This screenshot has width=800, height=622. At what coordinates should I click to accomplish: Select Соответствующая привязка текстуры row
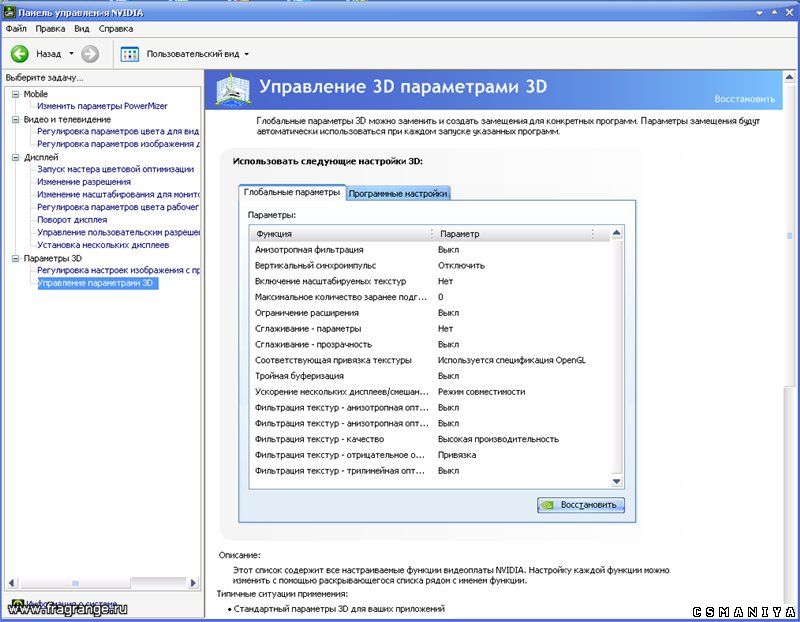coord(430,361)
